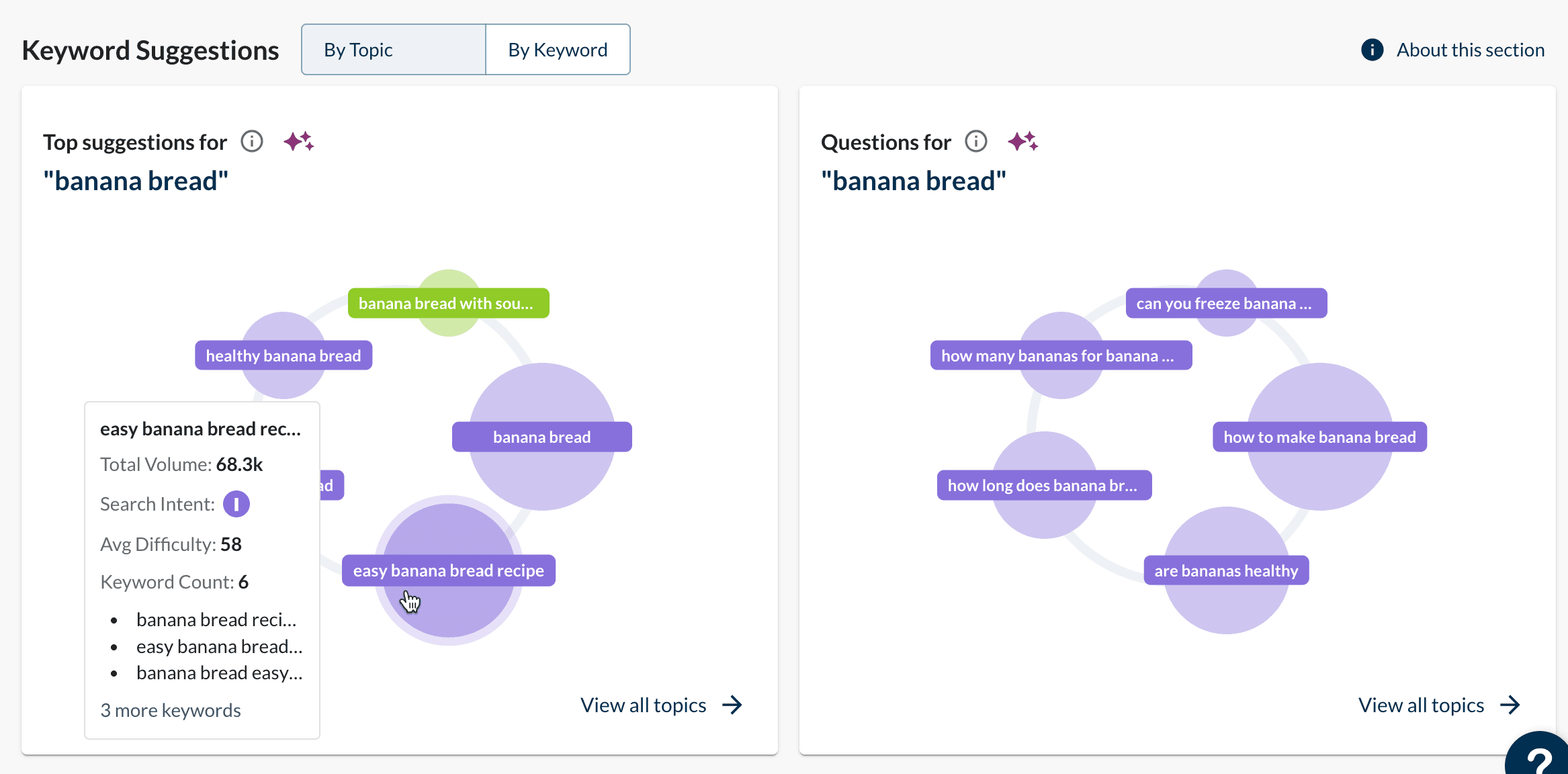Select the healthy banana bread topic bubble
This screenshot has height=774, width=1568.
(284, 355)
